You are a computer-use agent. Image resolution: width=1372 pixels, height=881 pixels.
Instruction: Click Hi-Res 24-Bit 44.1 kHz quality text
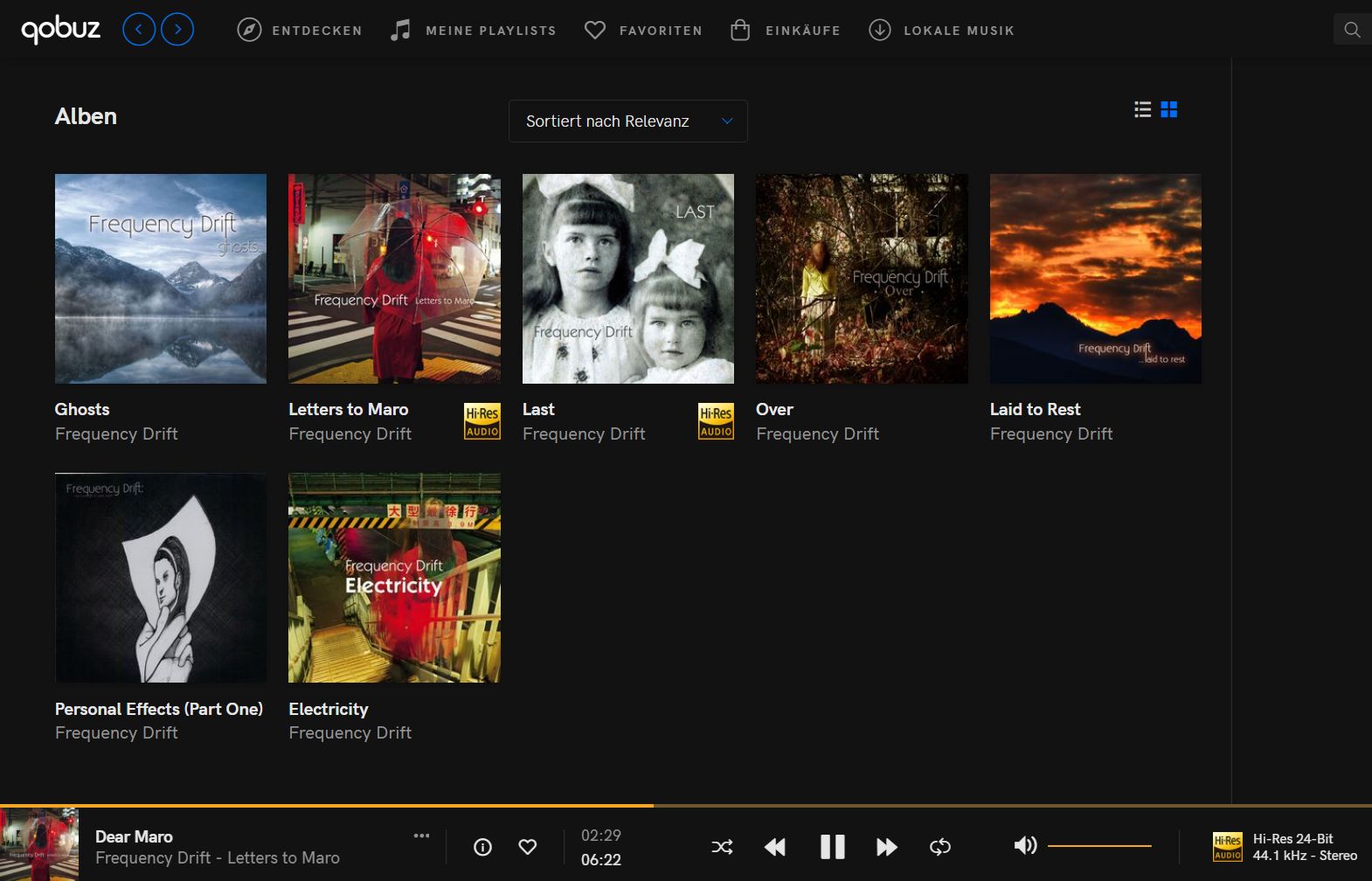[1305, 847]
